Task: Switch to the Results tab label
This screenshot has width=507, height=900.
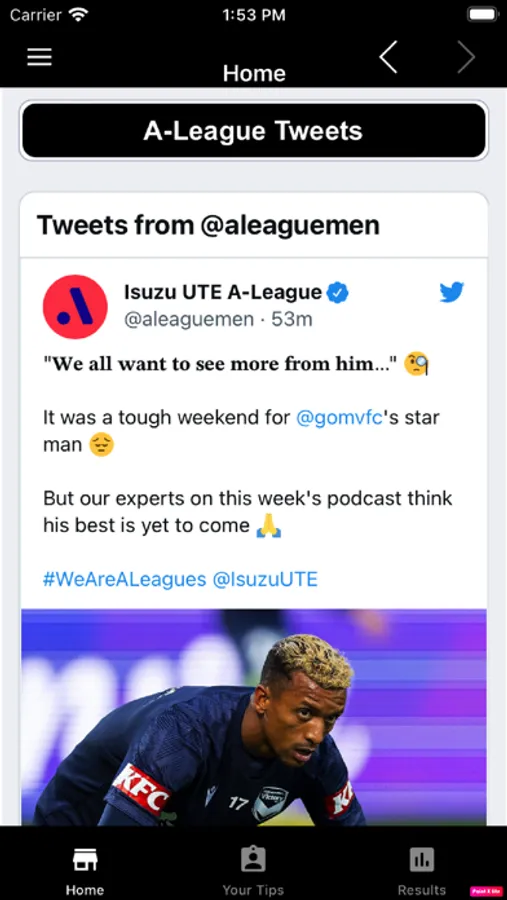Action: click(421, 890)
